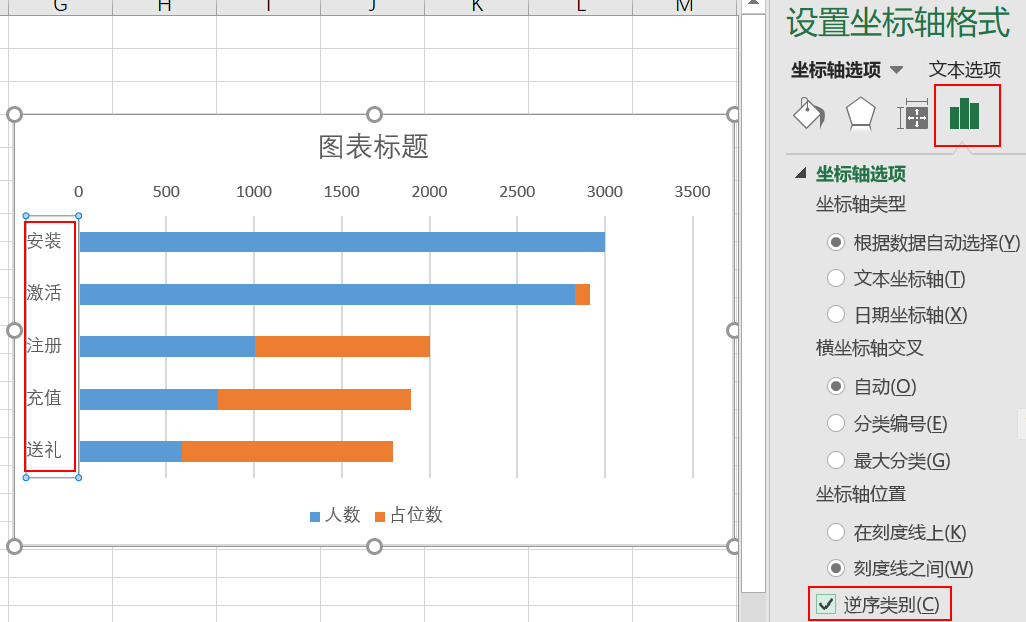
Task: Click the category label 安装
Action: click(x=44, y=241)
